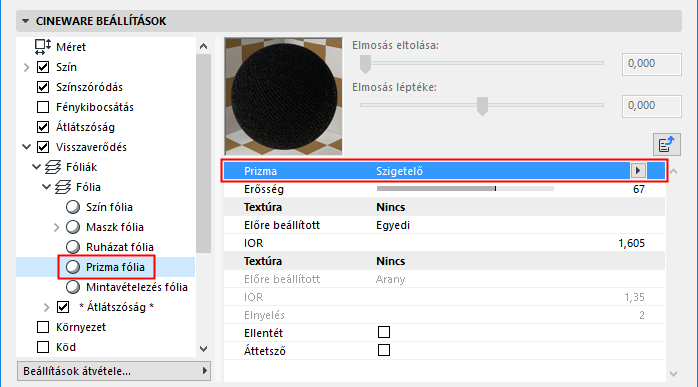Screen dimensions: 698x387
Task: Enable the Fénykibocsátás checkbox
Action: point(43,107)
